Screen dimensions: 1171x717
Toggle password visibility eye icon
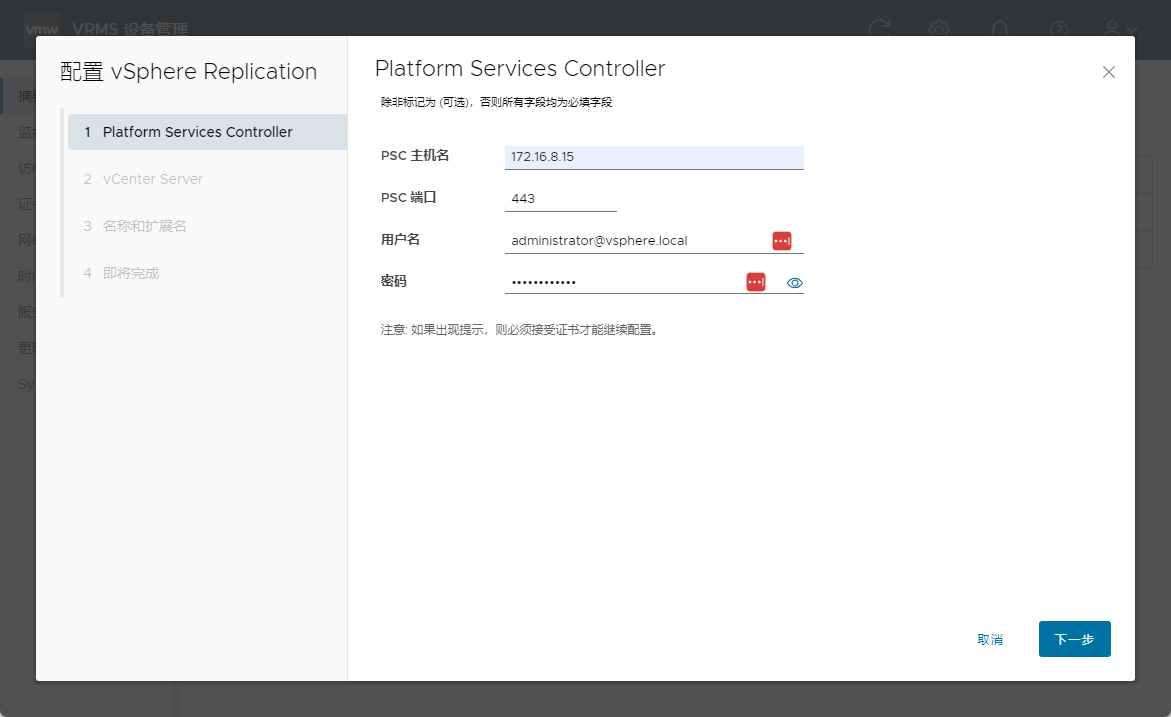[x=795, y=283]
